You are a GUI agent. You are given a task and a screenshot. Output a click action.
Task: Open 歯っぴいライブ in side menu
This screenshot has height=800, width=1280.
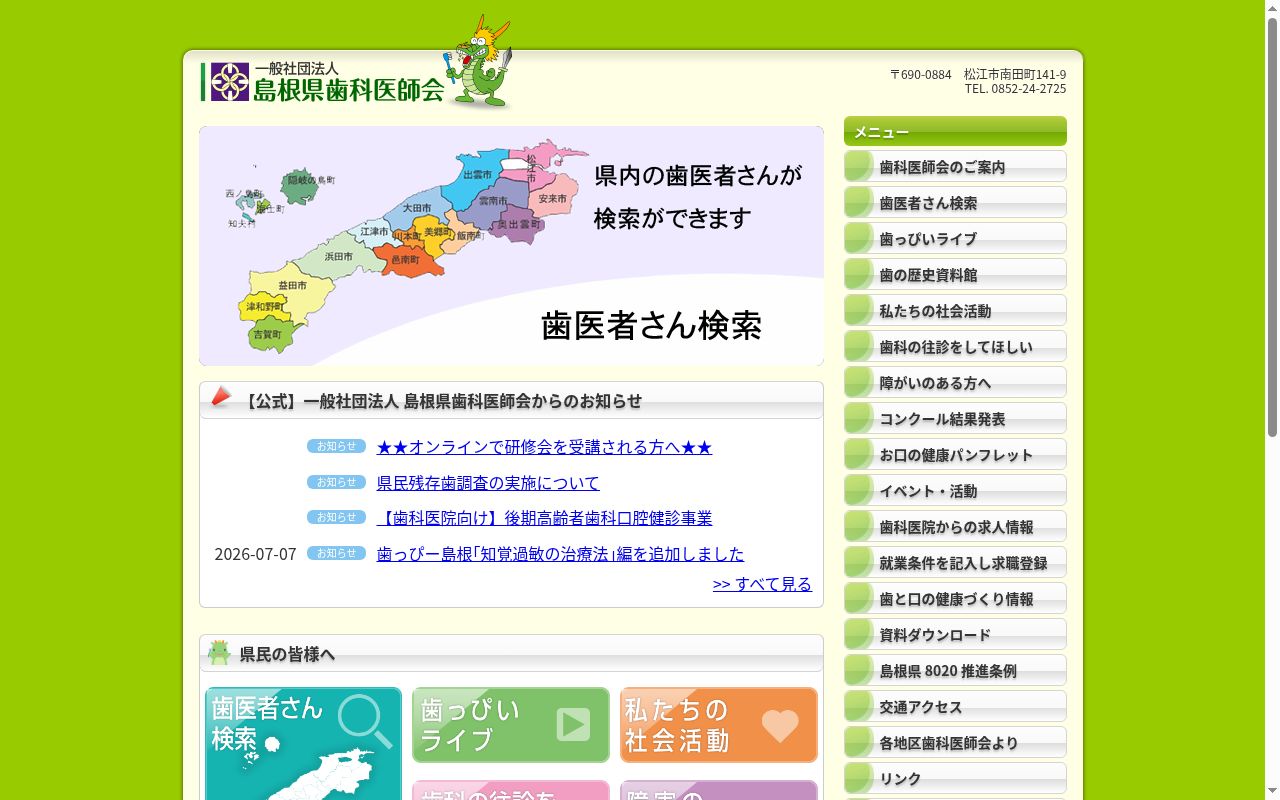pyautogui.click(x=955, y=238)
